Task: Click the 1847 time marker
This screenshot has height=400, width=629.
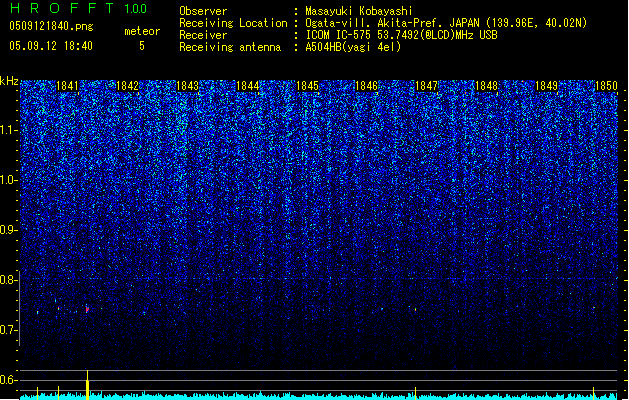Action: click(x=426, y=86)
